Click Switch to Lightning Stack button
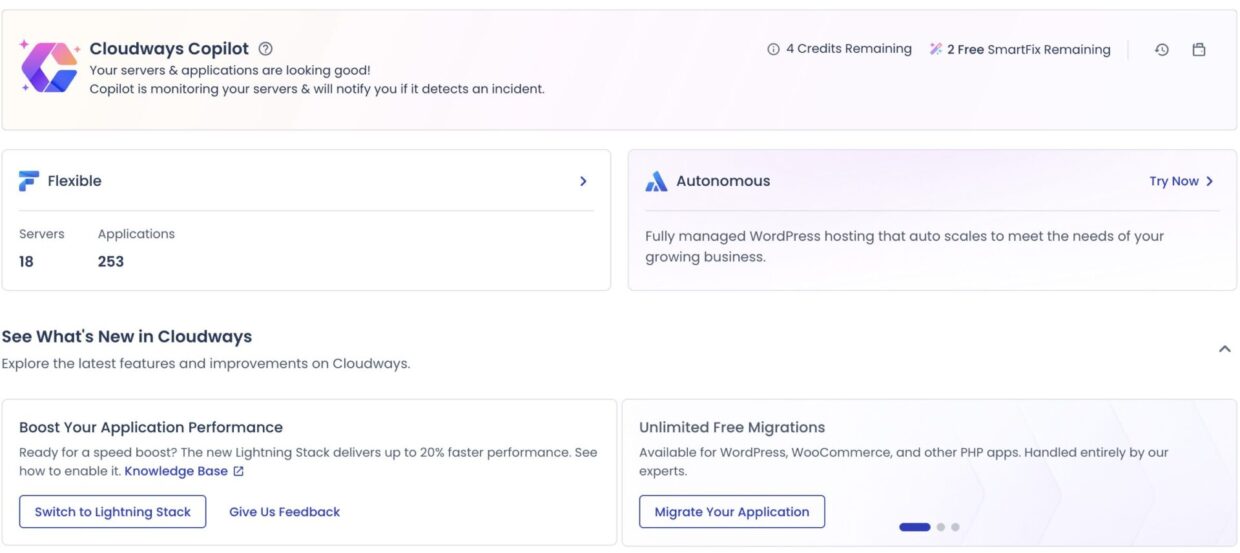The image size is (1240, 553). tap(113, 511)
